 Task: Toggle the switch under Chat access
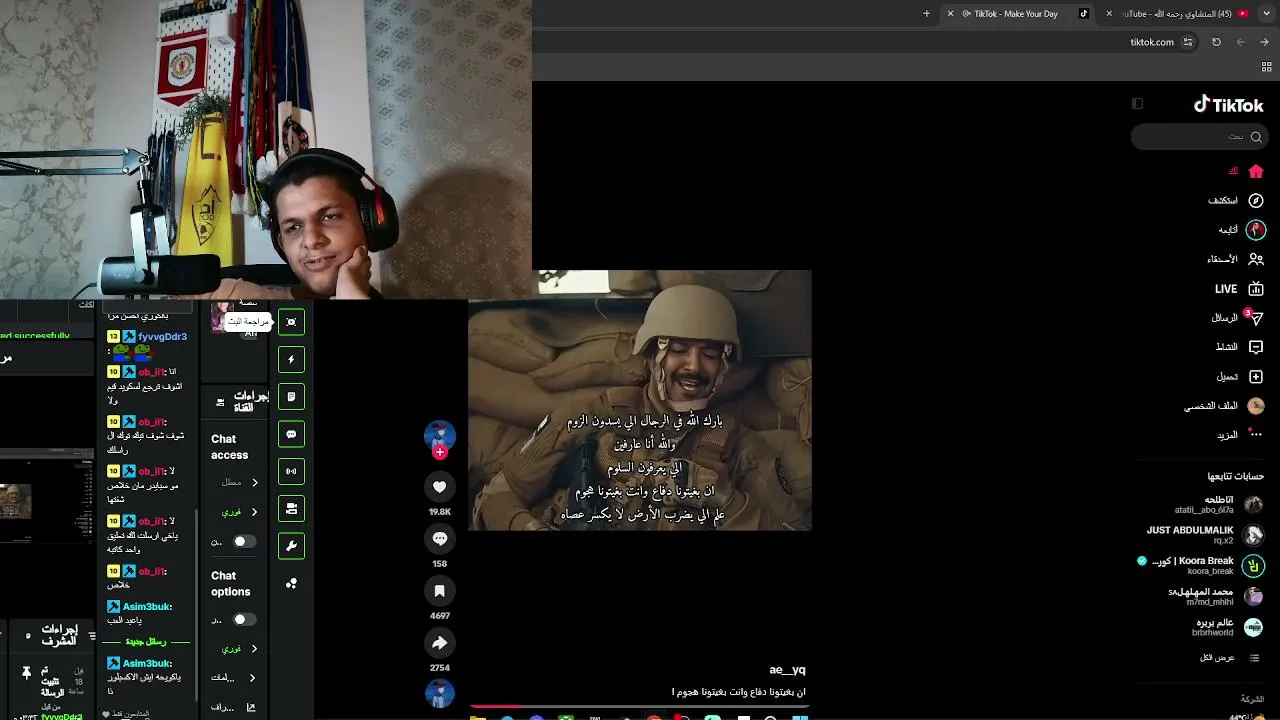click(244, 542)
